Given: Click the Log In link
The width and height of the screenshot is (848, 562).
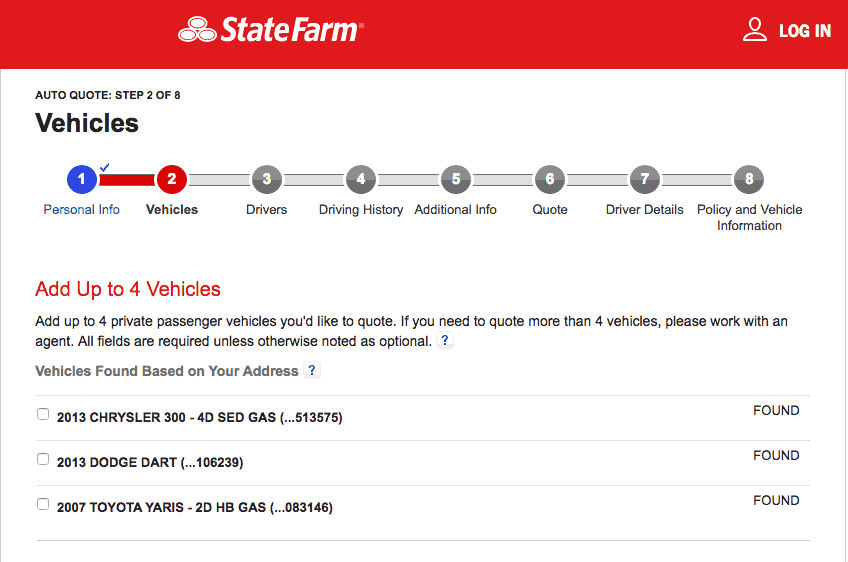Looking at the screenshot, I should coord(805,31).
